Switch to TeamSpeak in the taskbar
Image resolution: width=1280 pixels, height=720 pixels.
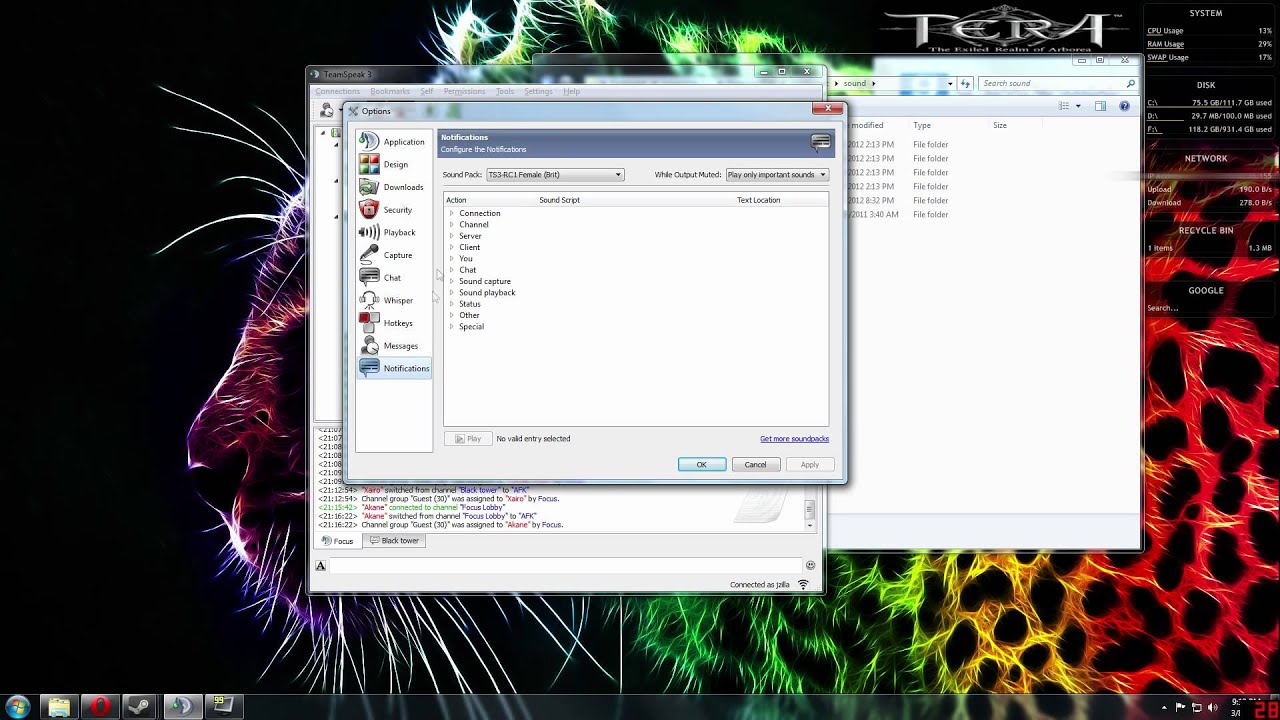click(182, 707)
